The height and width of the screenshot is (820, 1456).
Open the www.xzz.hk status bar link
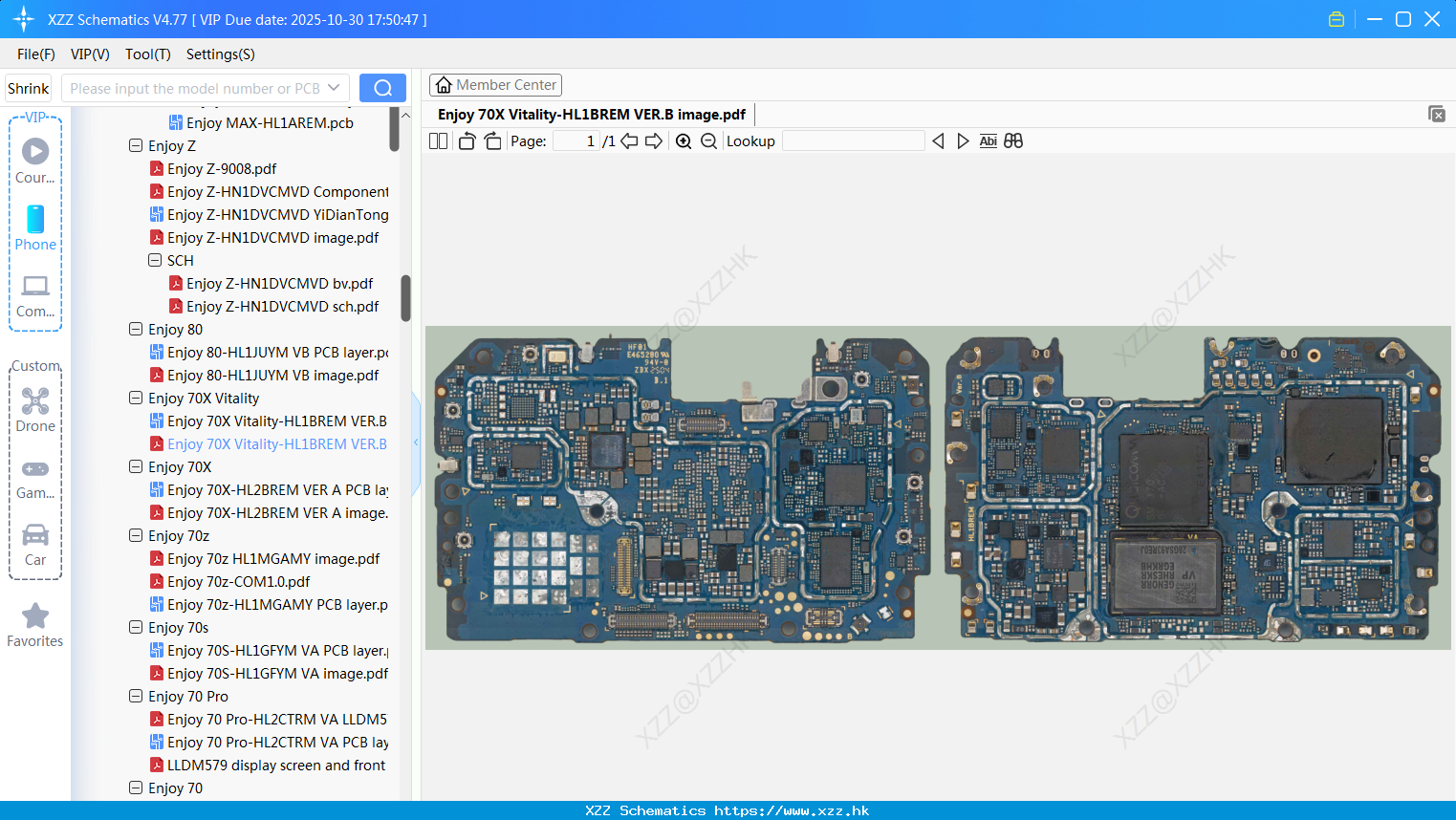click(792, 810)
